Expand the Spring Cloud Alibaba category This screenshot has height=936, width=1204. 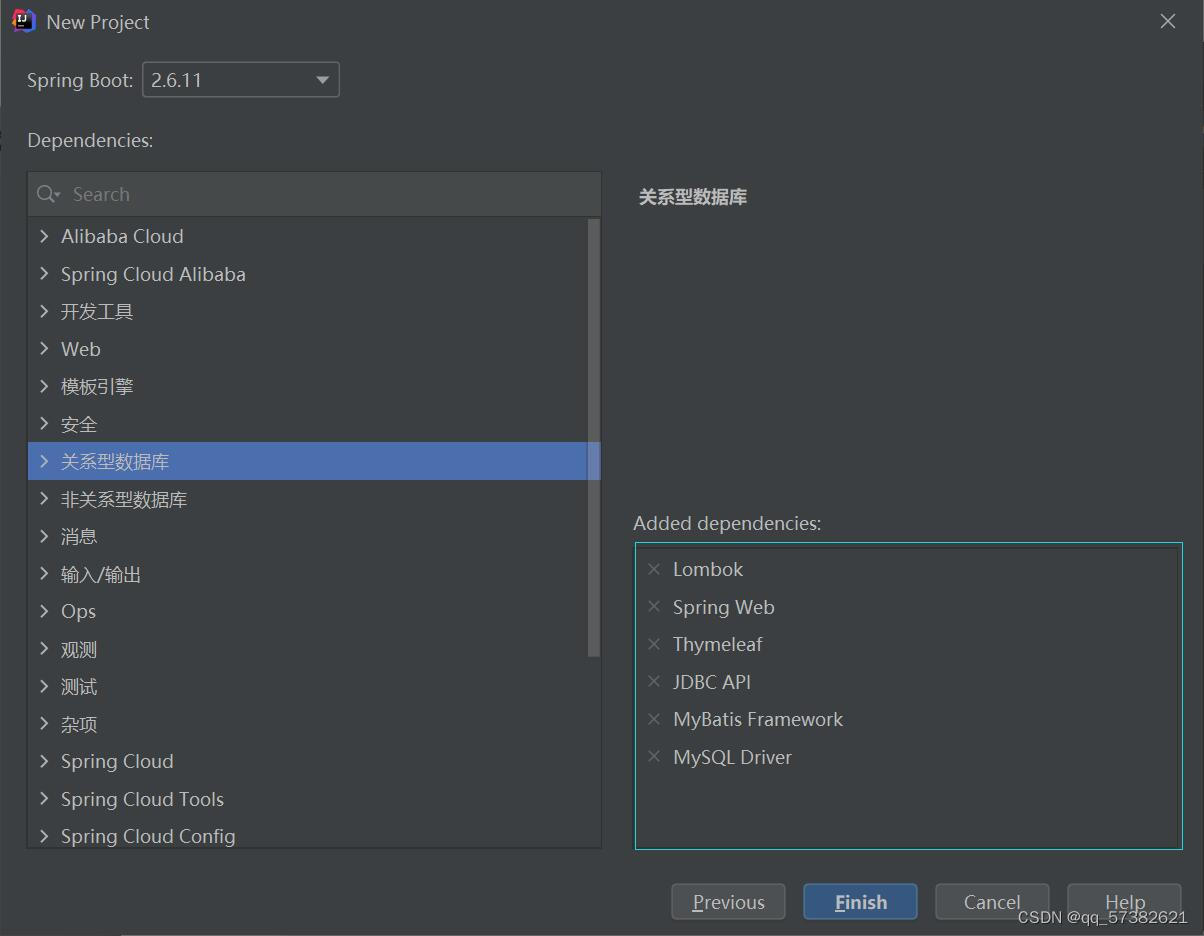tap(44, 274)
